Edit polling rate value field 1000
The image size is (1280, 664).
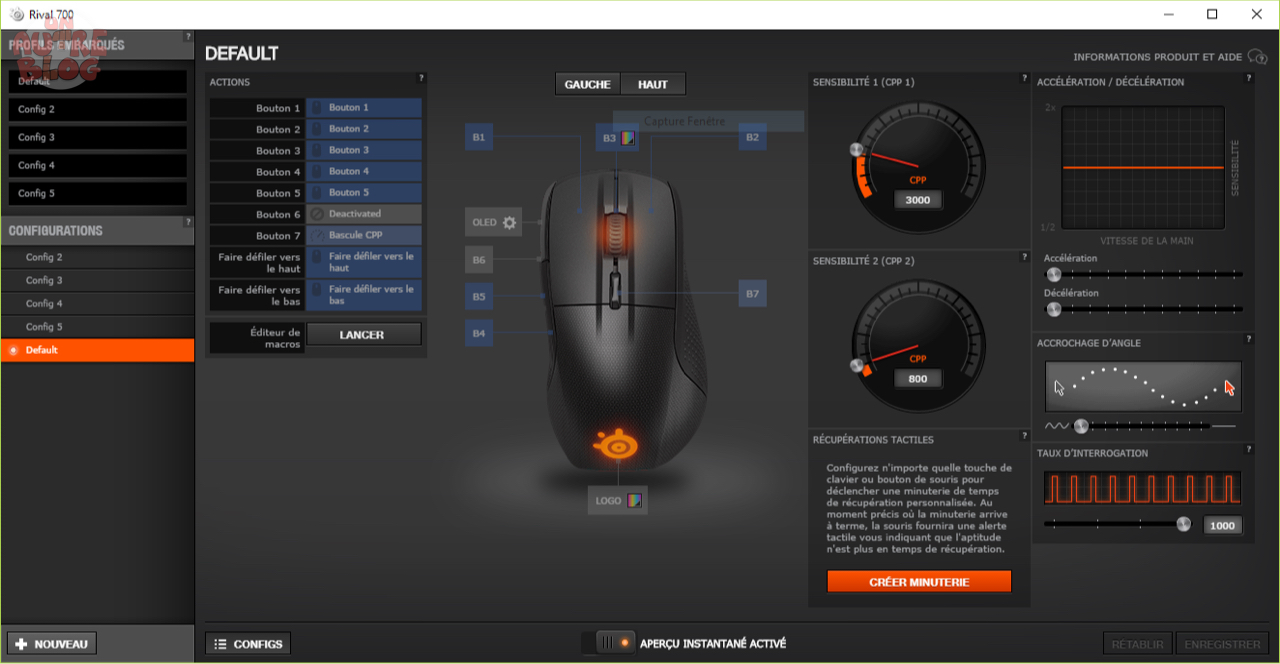click(x=1222, y=525)
